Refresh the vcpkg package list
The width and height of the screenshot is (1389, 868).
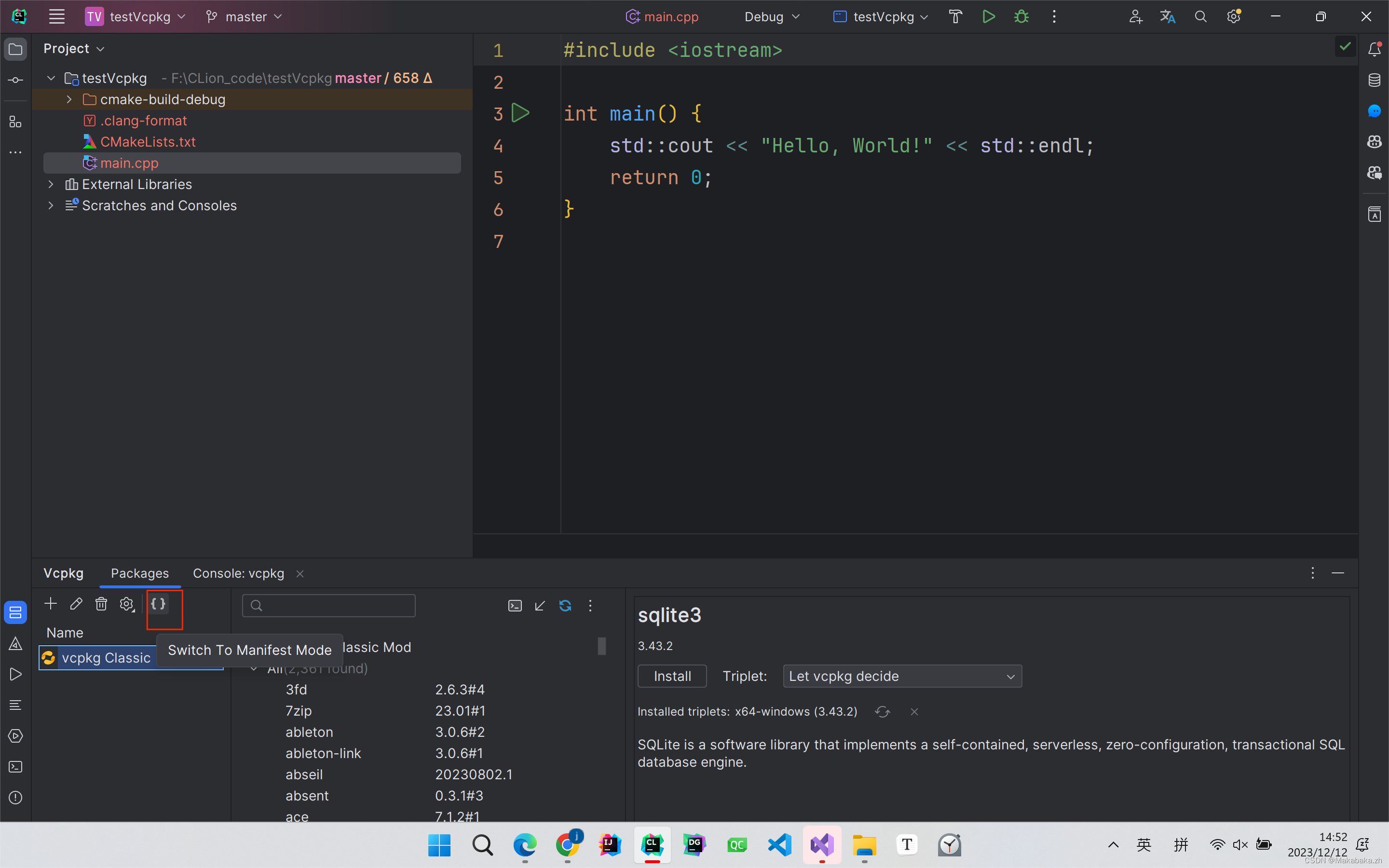[x=566, y=606]
